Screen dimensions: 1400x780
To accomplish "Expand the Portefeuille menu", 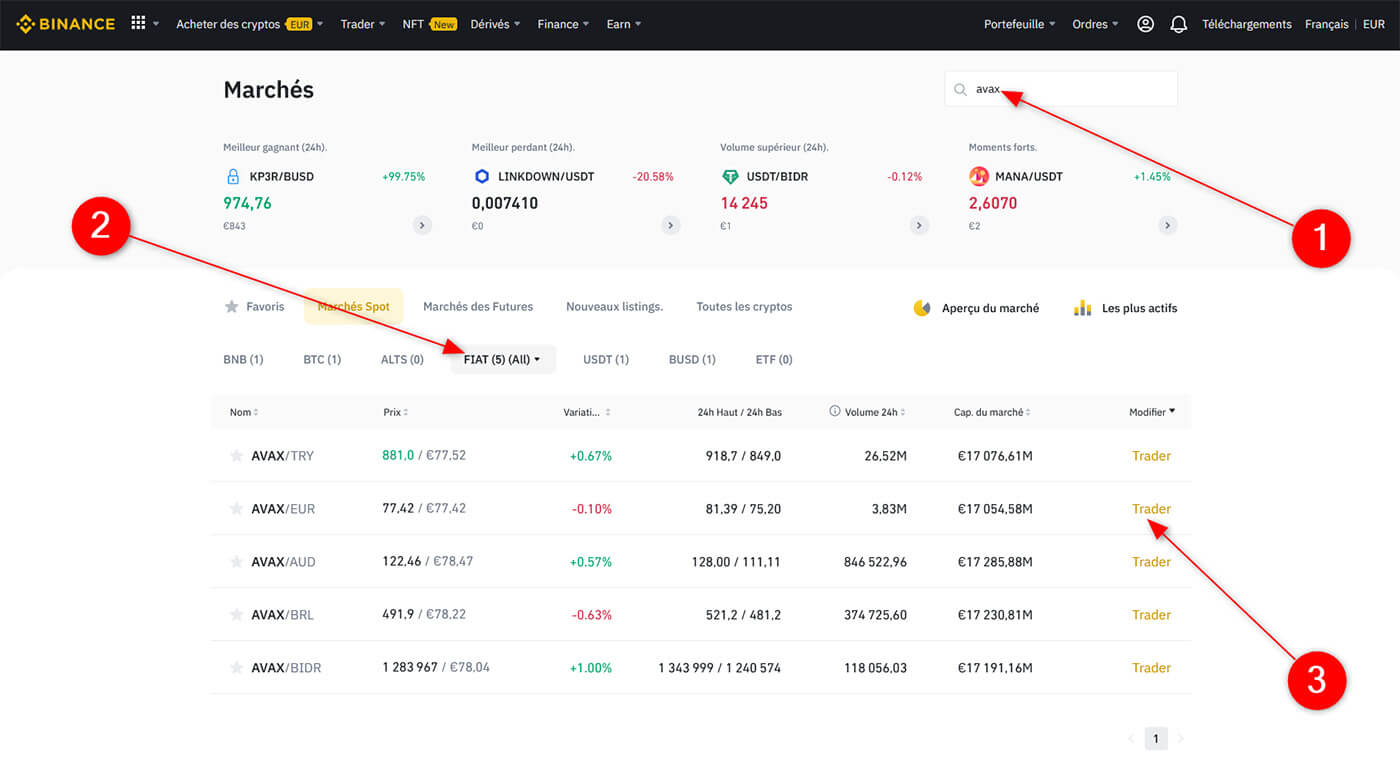I will [1020, 24].
